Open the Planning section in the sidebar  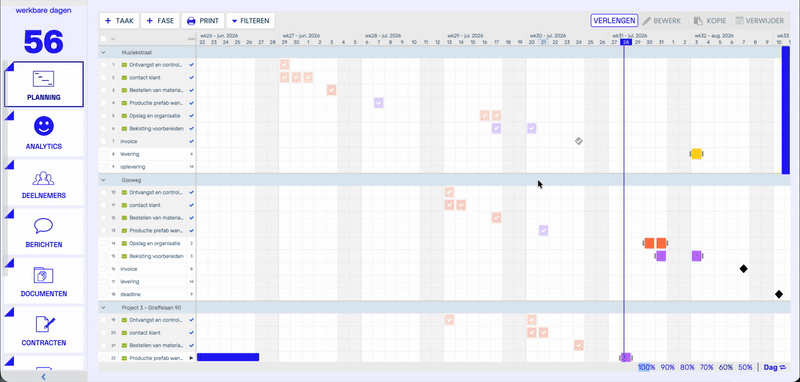[x=44, y=84]
